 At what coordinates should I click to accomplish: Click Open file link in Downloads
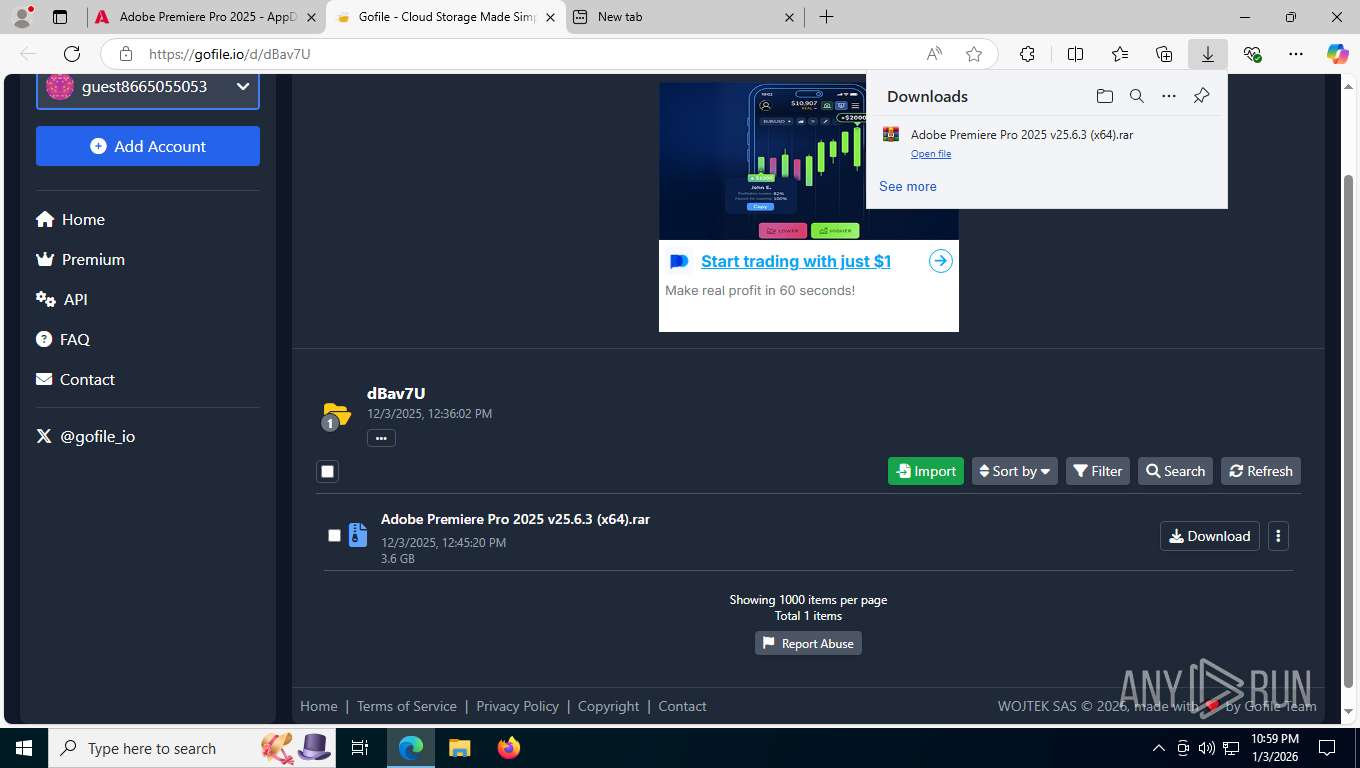(931, 154)
